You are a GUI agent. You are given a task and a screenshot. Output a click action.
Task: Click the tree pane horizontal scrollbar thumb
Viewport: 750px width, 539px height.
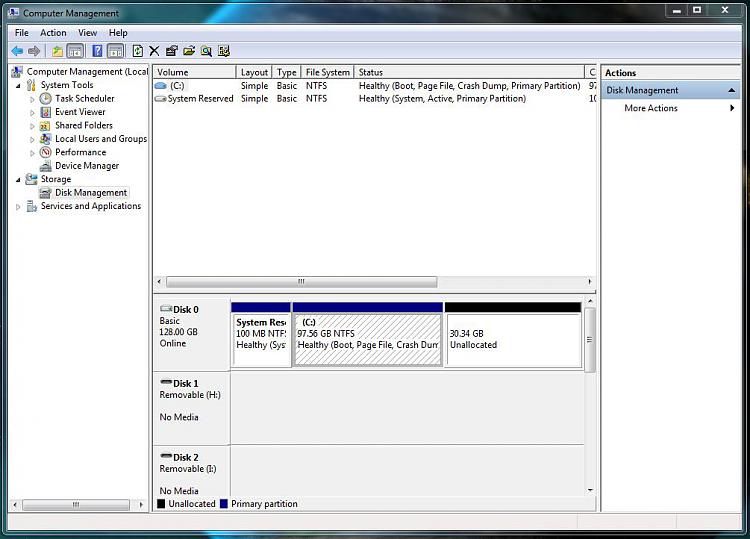pos(76,505)
